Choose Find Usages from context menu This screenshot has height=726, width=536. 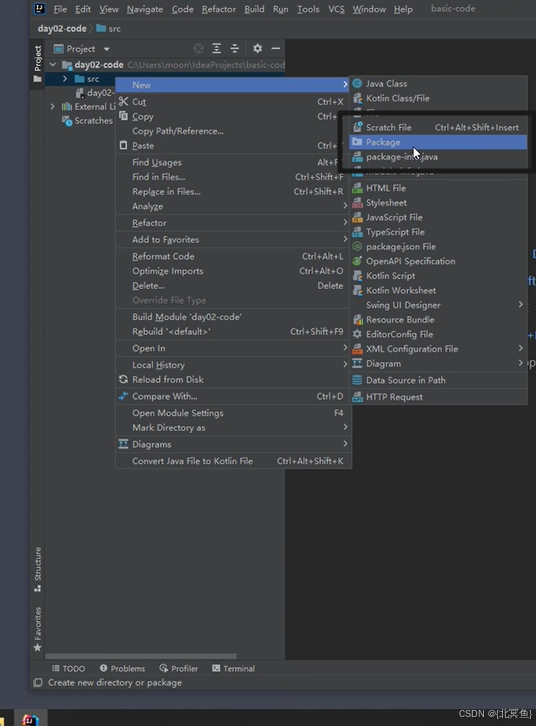pos(232,163)
